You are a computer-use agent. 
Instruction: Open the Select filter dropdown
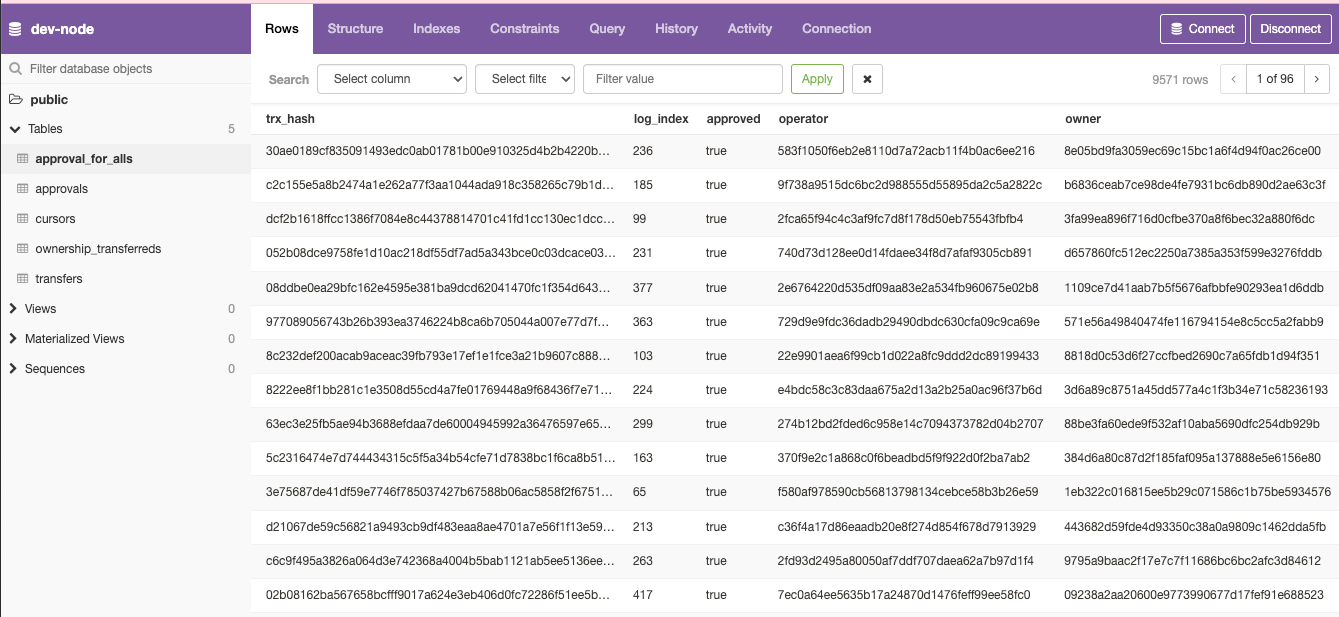pos(524,79)
